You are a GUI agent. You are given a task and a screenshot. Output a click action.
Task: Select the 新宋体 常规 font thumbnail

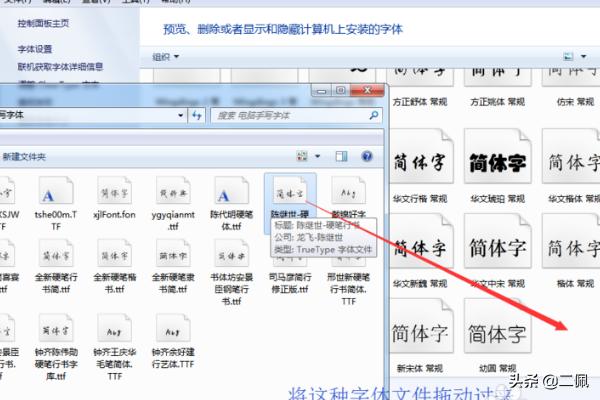point(421,326)
